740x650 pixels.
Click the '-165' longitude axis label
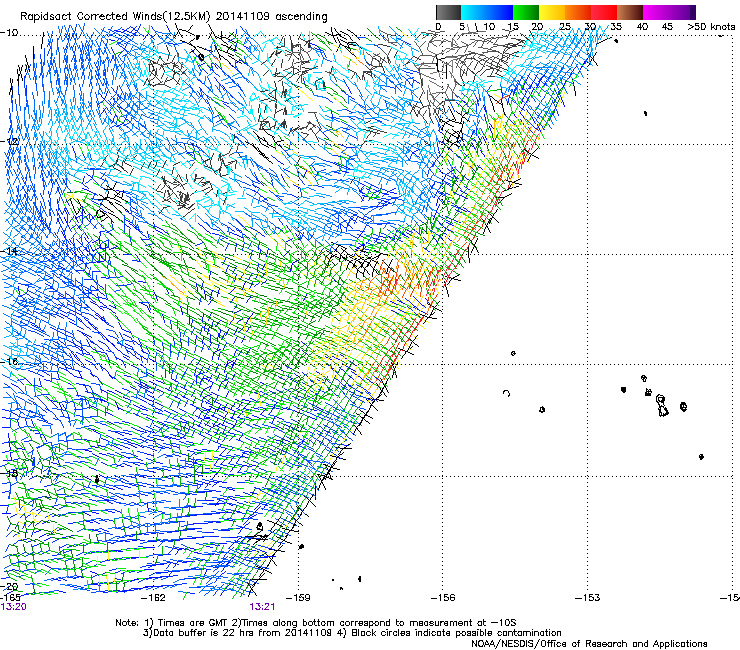(11, 598)
